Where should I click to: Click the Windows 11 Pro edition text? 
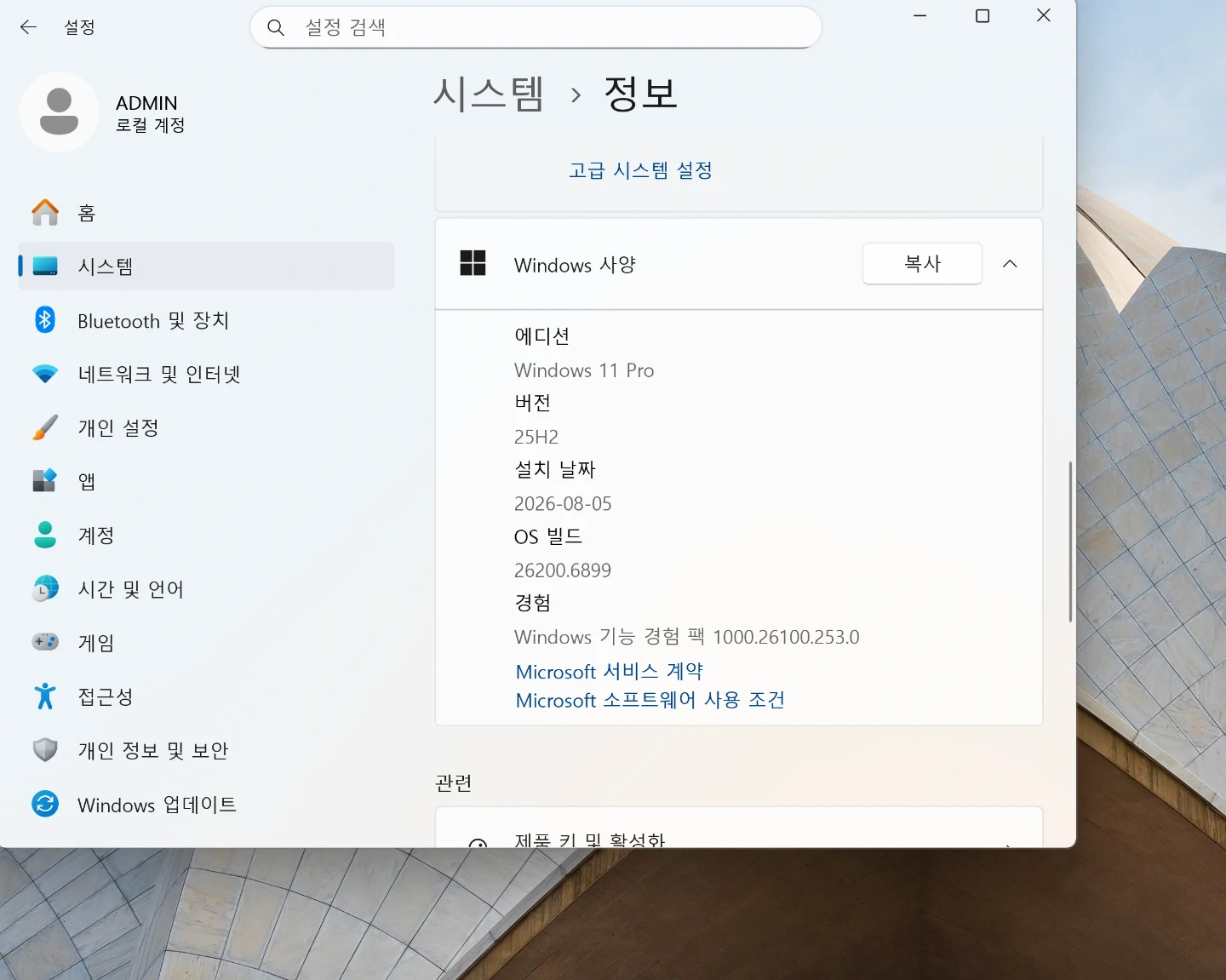click(584, 370)
